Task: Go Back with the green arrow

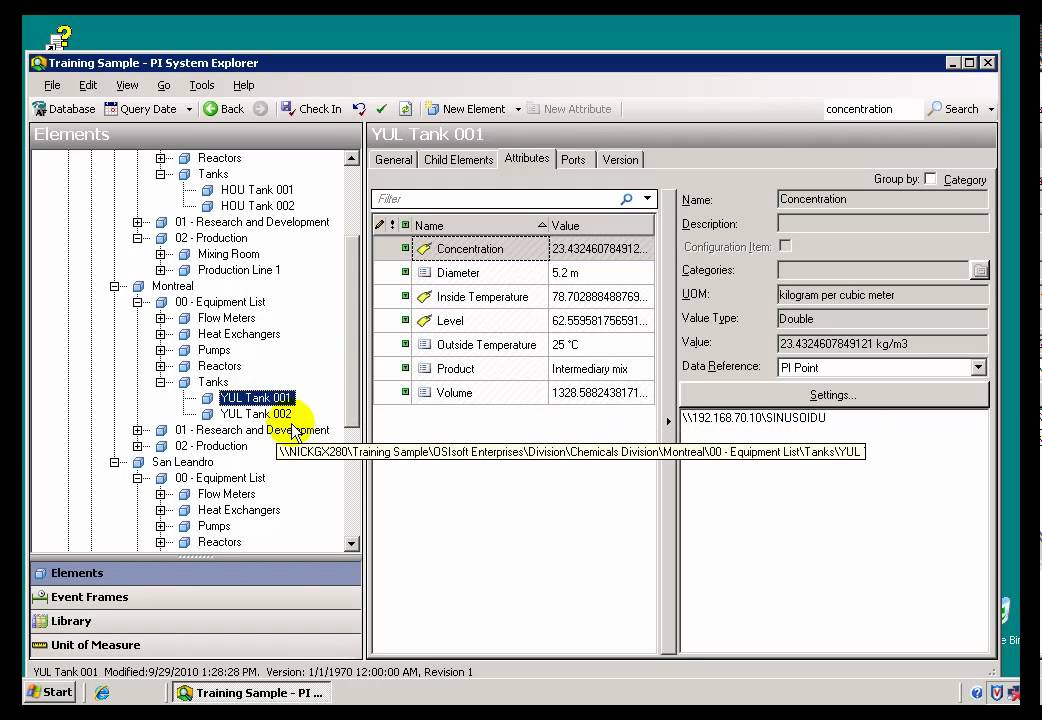Action: pos(224,109)
